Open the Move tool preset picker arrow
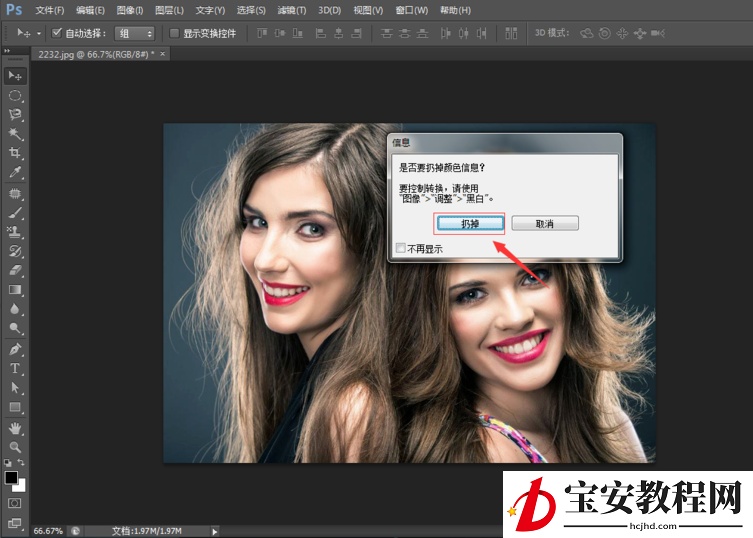The image size is (753, 538). 39,34
